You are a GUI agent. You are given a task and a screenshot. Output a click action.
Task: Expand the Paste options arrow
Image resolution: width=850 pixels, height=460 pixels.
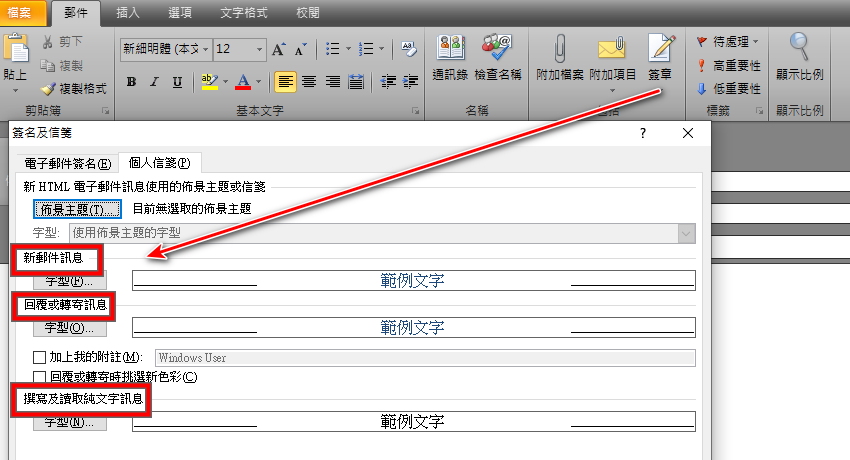click(x=15, y=88)
